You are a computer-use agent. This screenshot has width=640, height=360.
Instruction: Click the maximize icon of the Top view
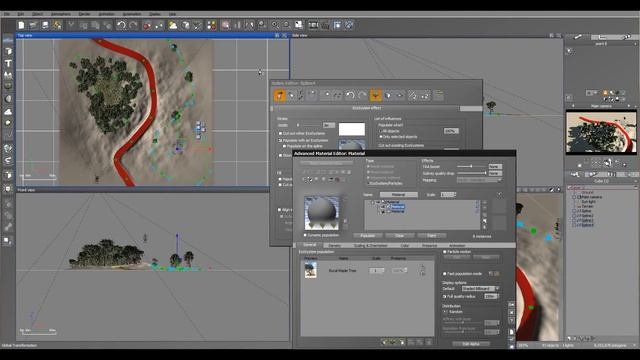click(284, 36)
